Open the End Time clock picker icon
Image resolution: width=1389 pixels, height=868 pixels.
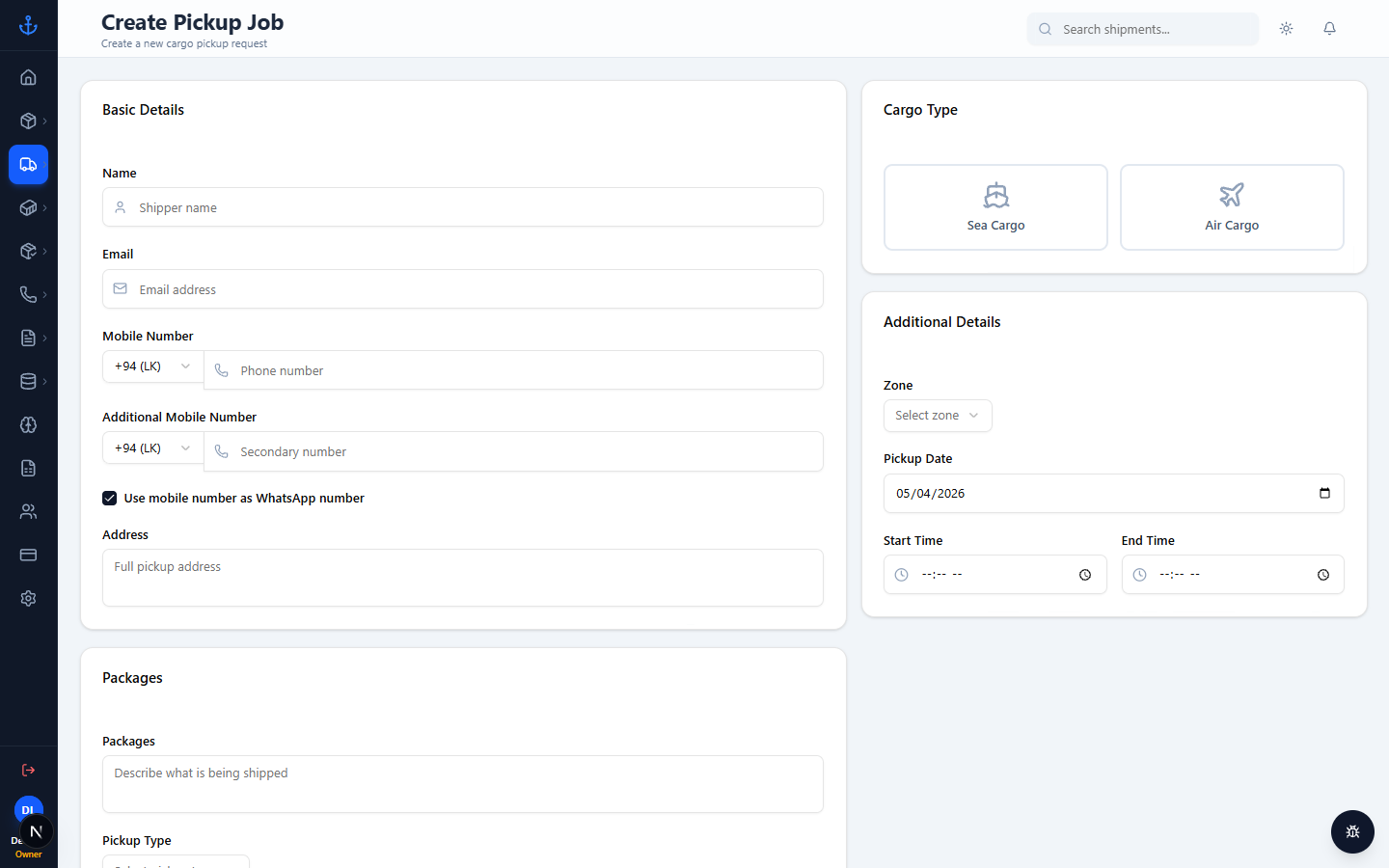(x=1323, y=575)
